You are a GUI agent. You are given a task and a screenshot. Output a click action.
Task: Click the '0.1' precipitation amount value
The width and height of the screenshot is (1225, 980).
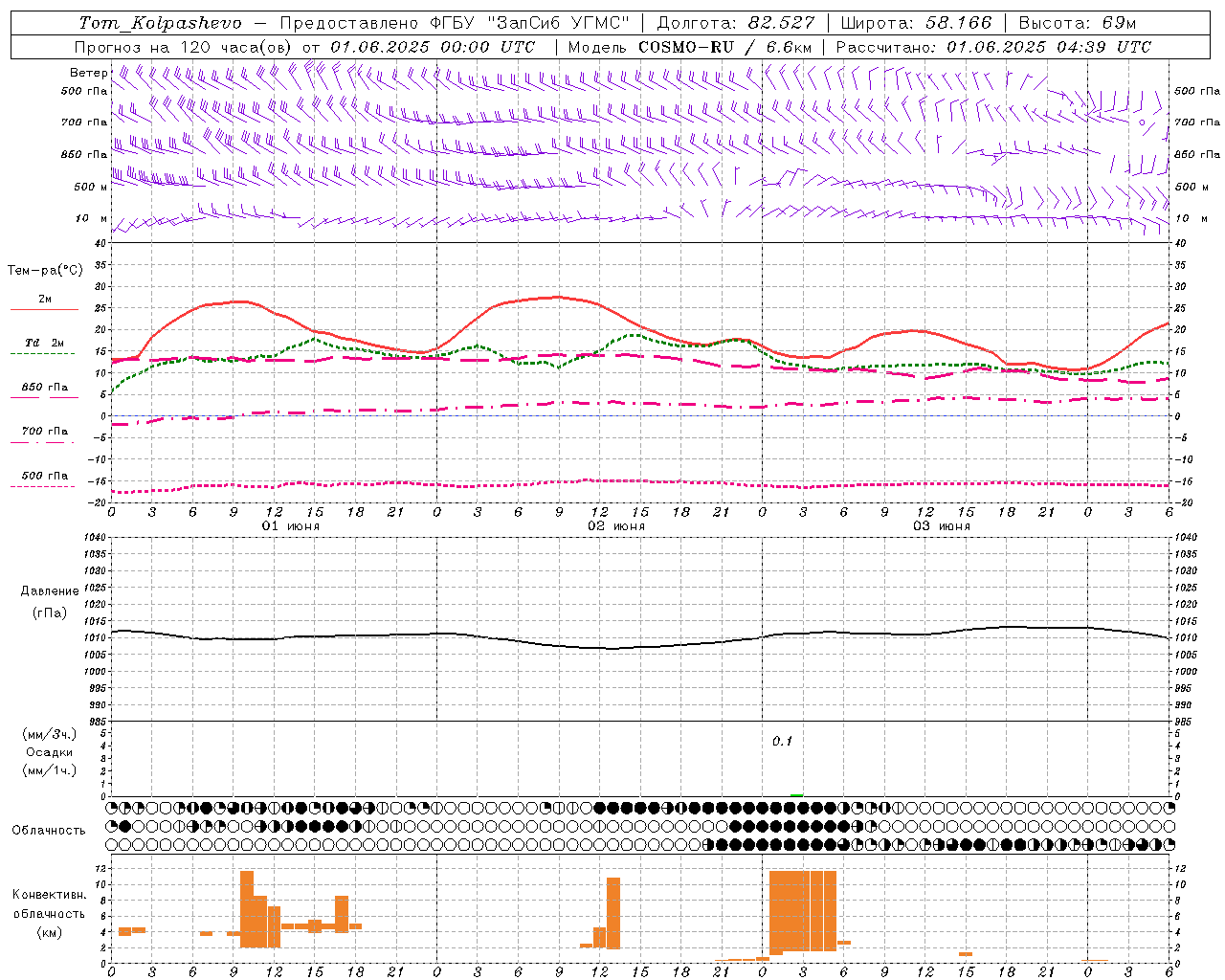783,741
